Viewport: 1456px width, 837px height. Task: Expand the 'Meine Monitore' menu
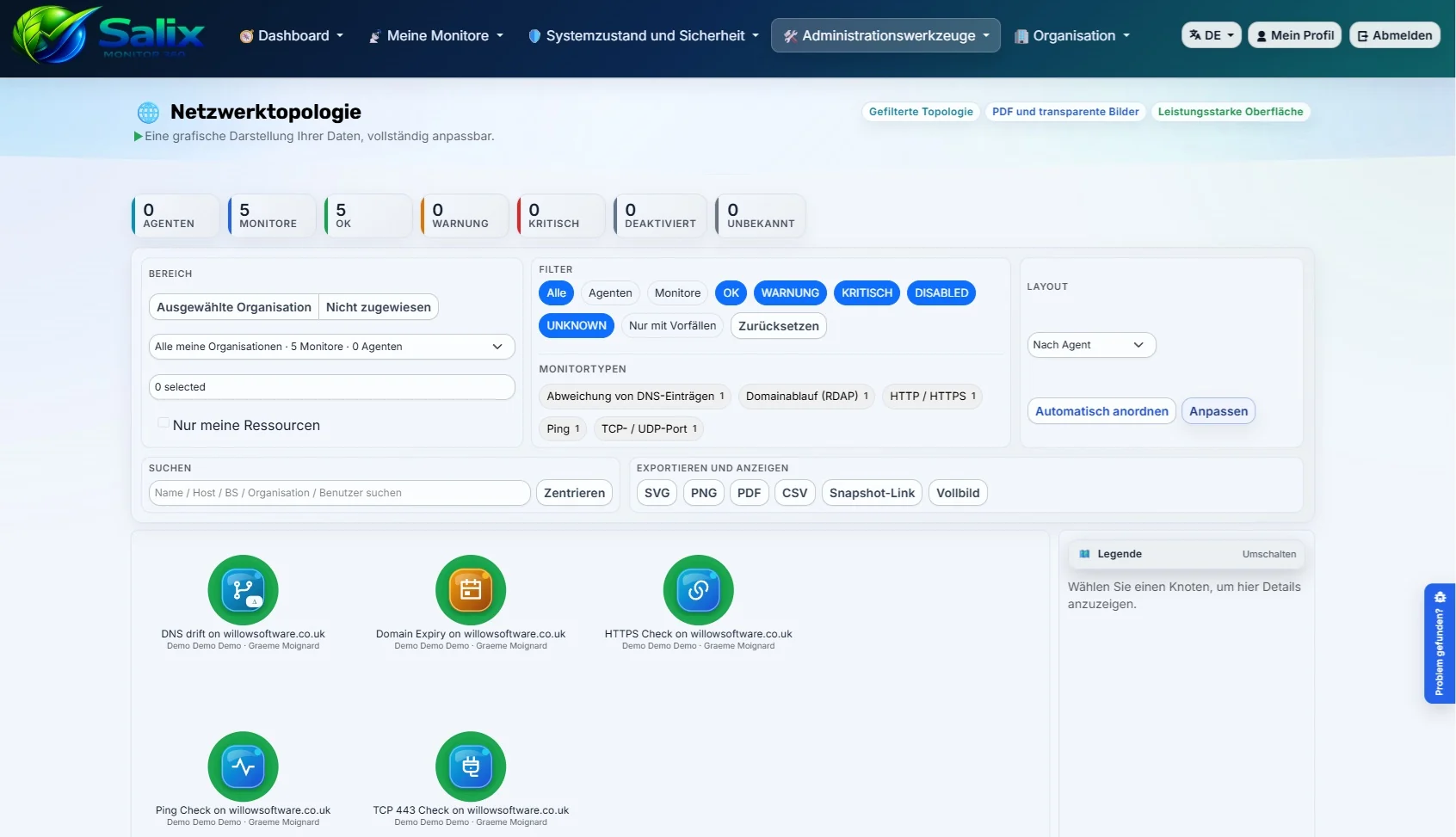(x=436, y=35)
